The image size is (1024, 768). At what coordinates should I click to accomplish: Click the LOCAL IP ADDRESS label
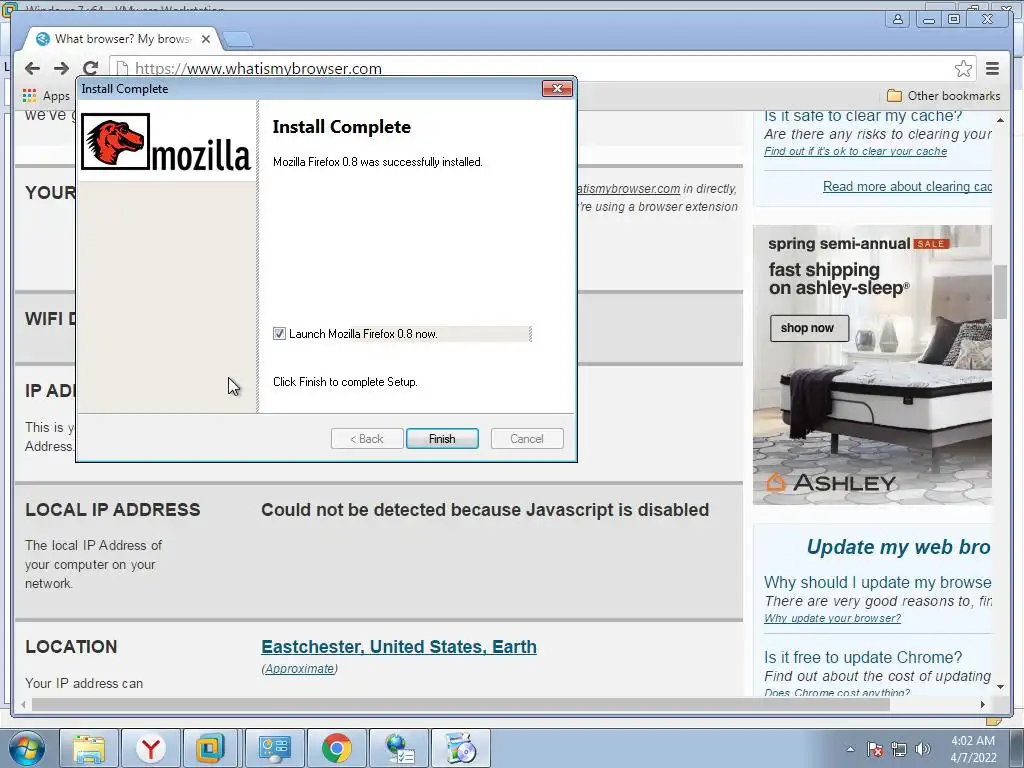113,509
